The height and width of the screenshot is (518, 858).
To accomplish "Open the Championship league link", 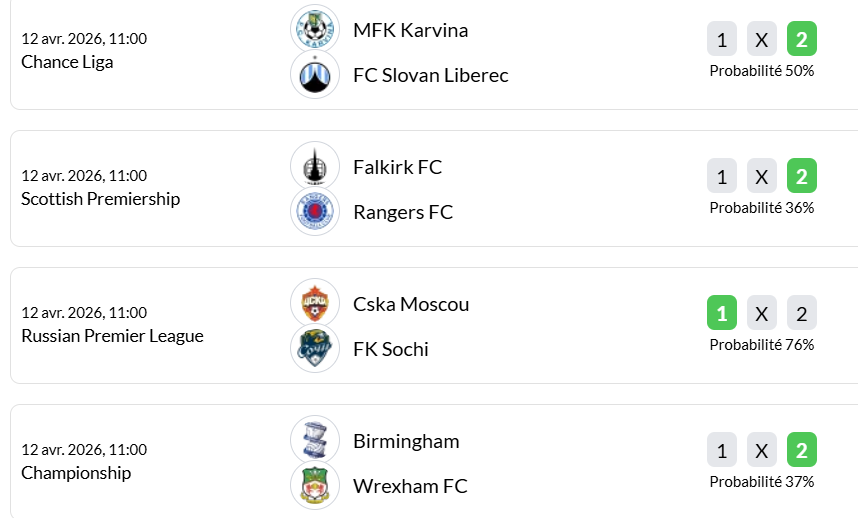I will click(x=76, y=473).
